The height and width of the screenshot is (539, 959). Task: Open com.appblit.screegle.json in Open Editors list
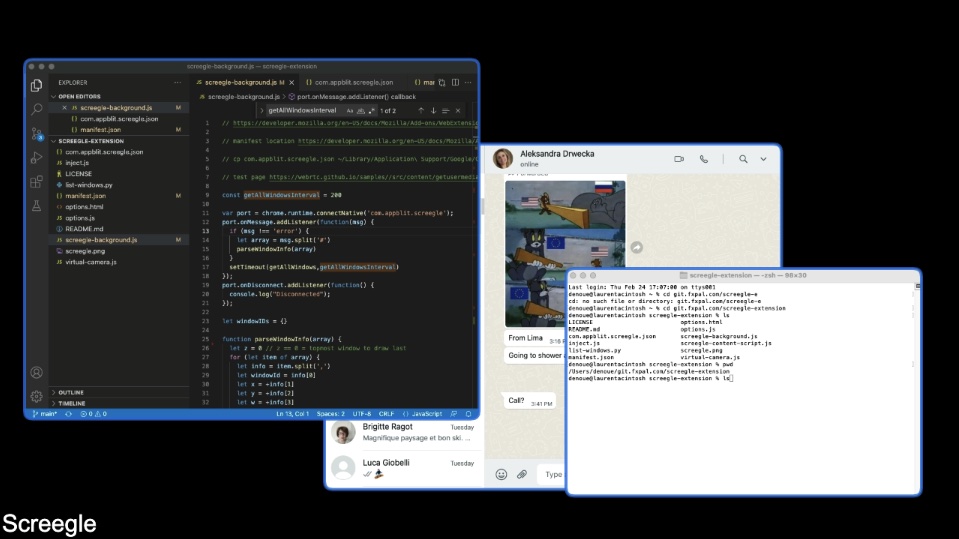[119, 119]
